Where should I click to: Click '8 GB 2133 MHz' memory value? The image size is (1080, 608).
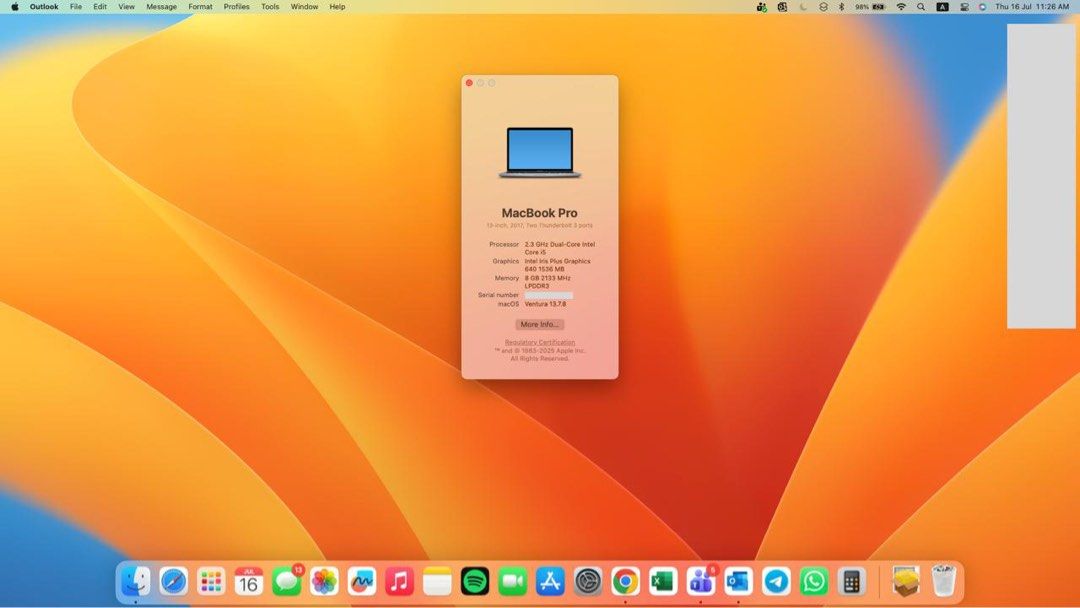tap(548, 278)
